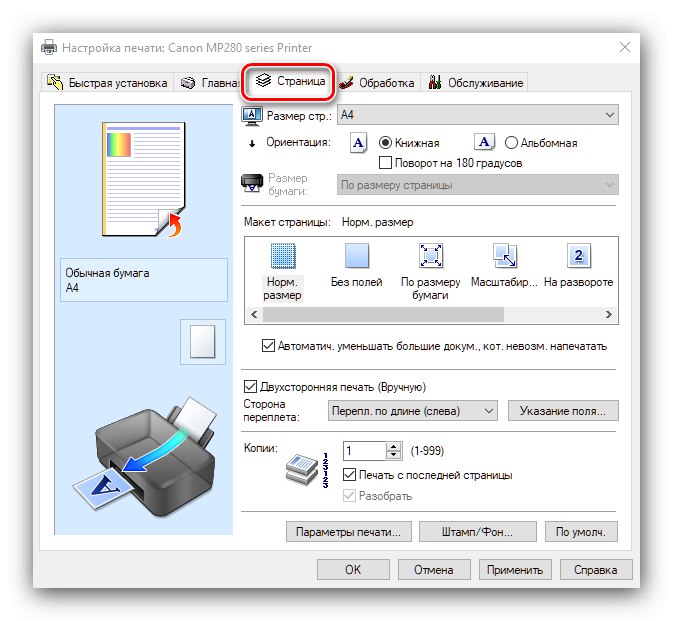Screen dimensions: 673x621
Task: Click the Обычная бумага A4 info box
Action: (144, 280)
